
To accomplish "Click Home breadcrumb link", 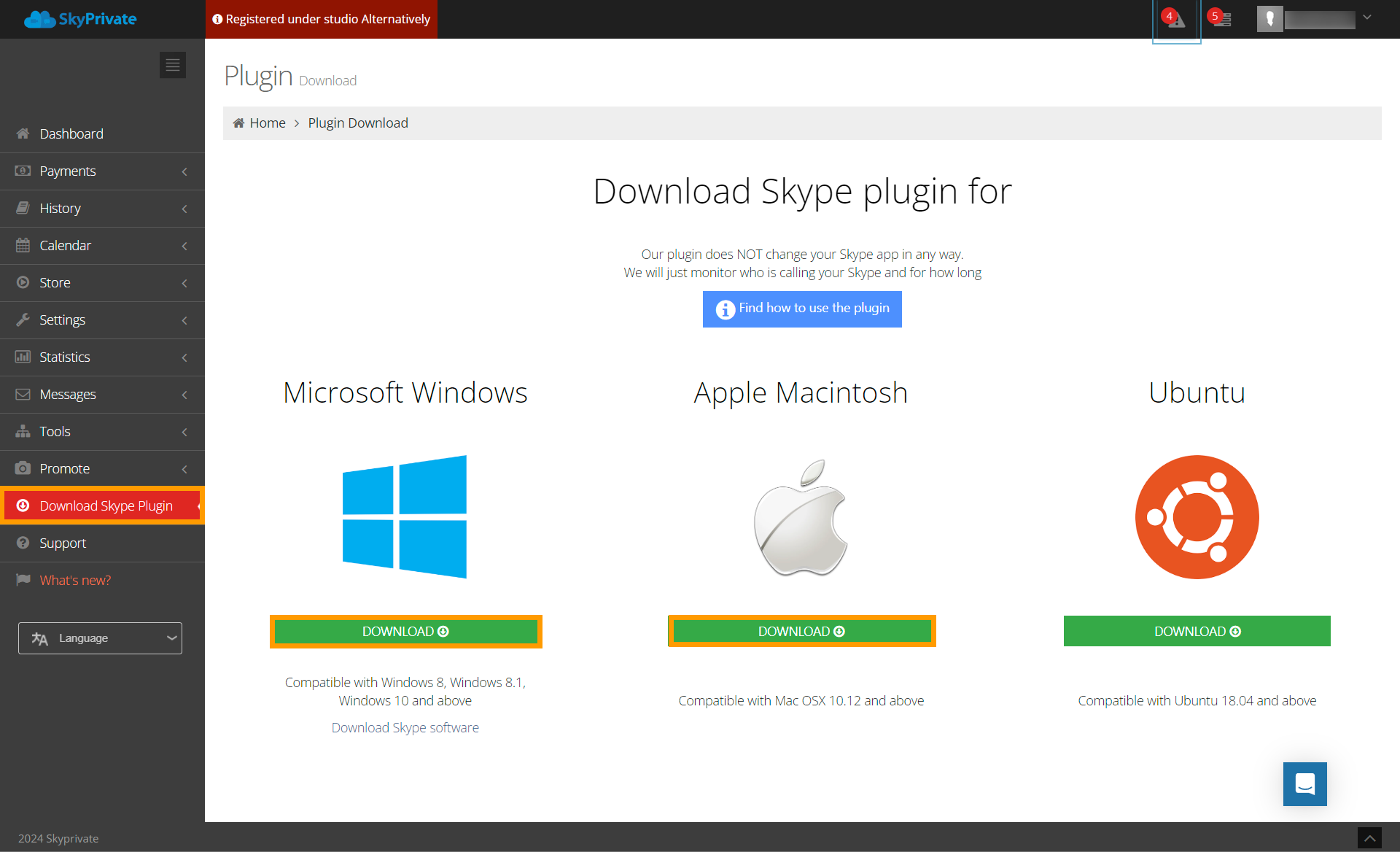I will point(267,123).
